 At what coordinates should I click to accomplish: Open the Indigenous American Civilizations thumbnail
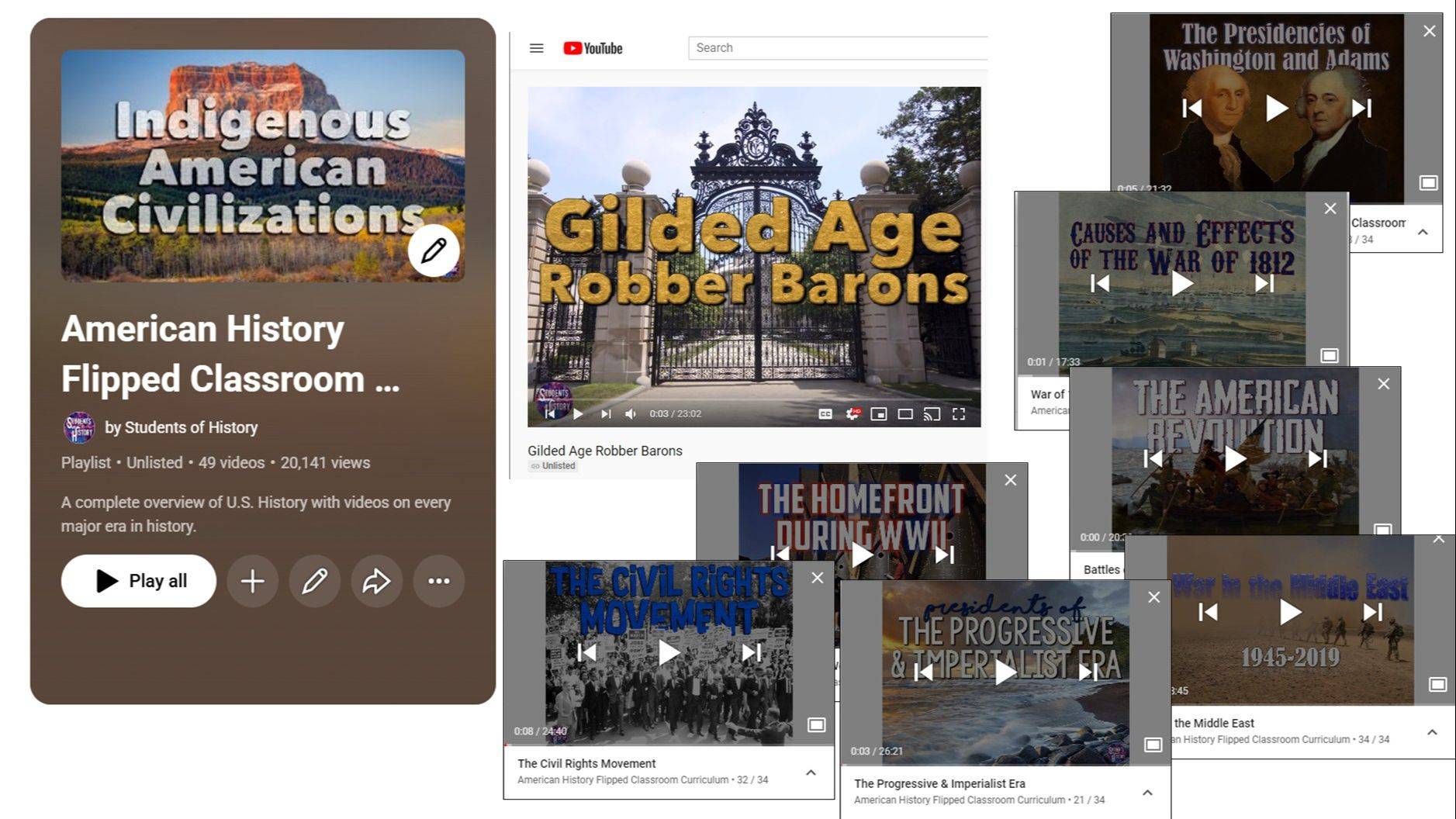[263, 166]
